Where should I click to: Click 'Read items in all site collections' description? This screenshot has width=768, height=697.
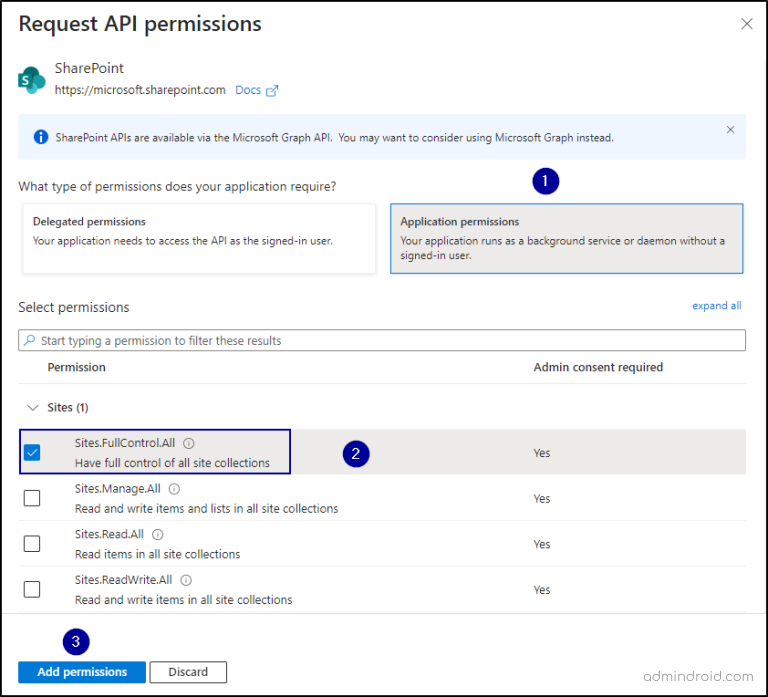click(157, 554)
